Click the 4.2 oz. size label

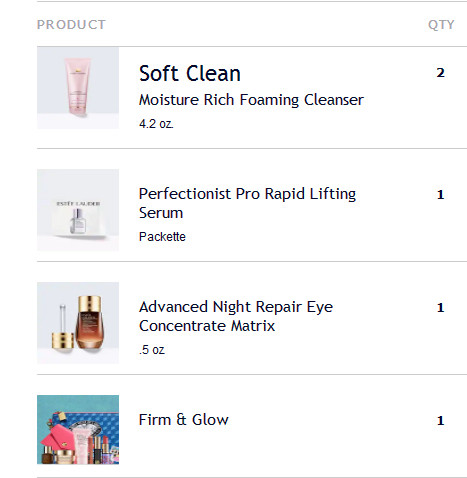tap(156, 124)
